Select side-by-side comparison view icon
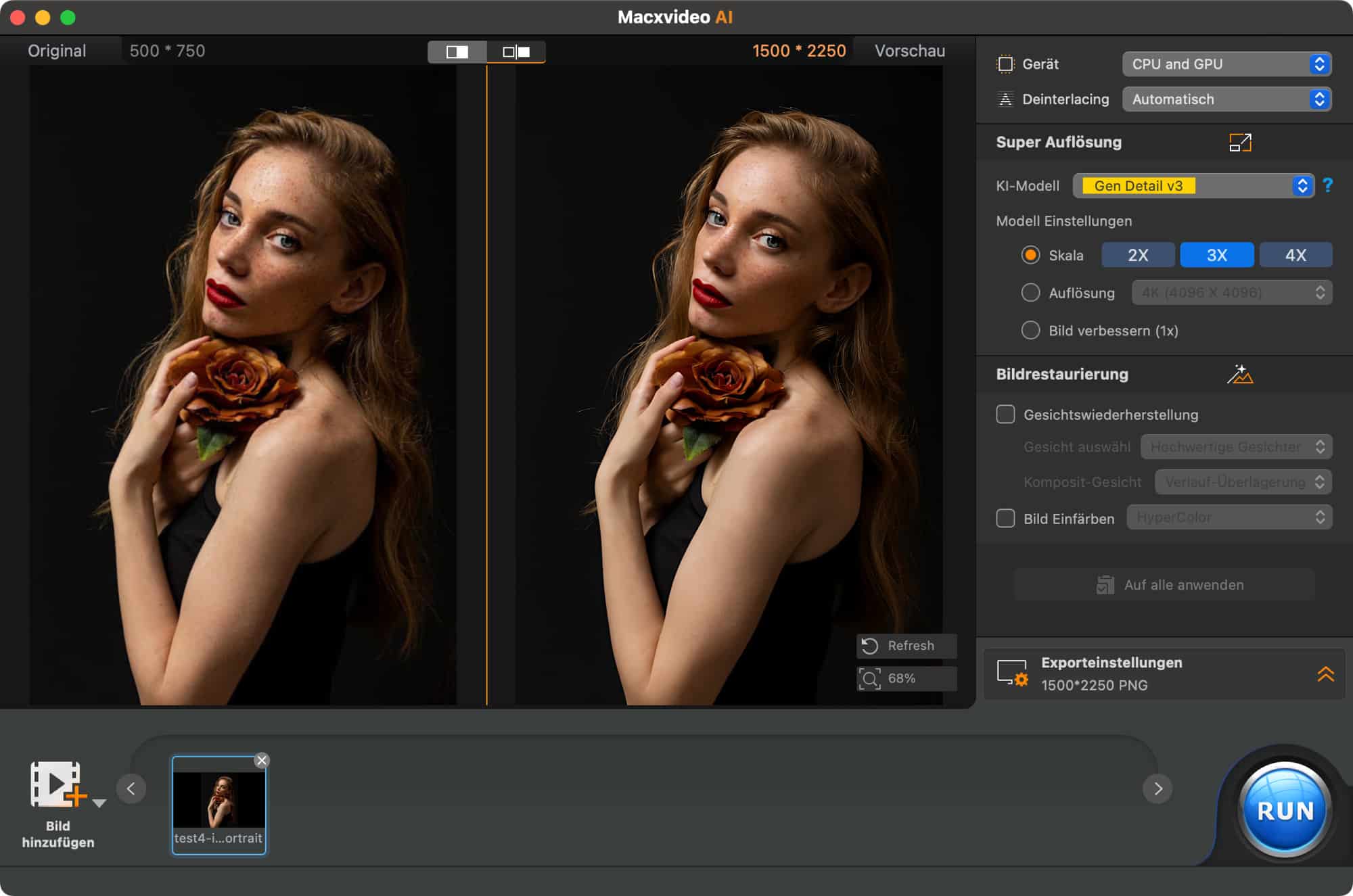 (516, 52)
